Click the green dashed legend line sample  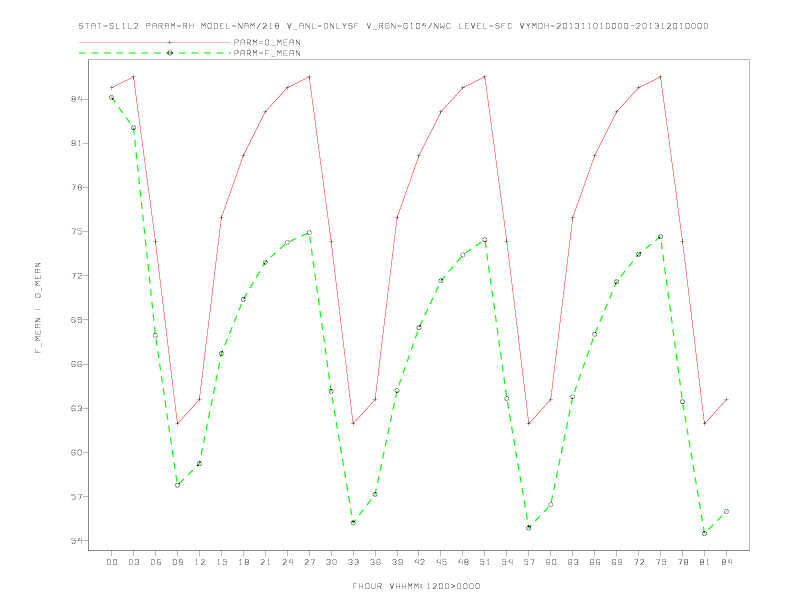click(155, 53)
